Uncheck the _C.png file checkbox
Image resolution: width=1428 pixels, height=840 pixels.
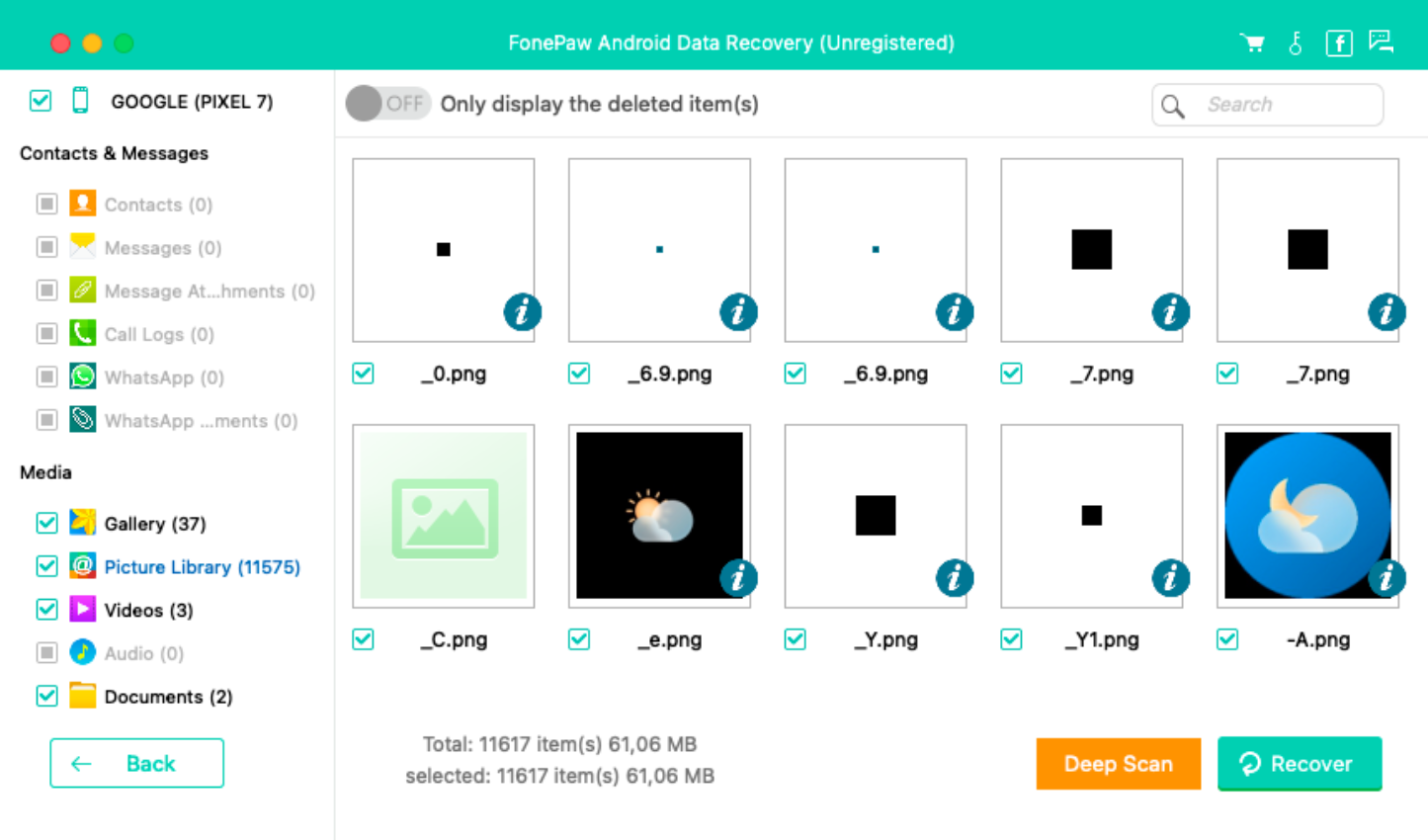pos(363,639)
